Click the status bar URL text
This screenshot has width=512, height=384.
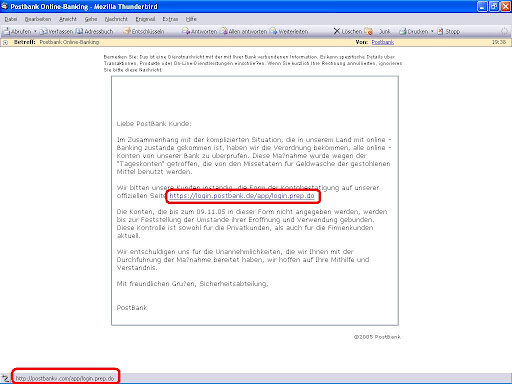(x=65, y=379)
